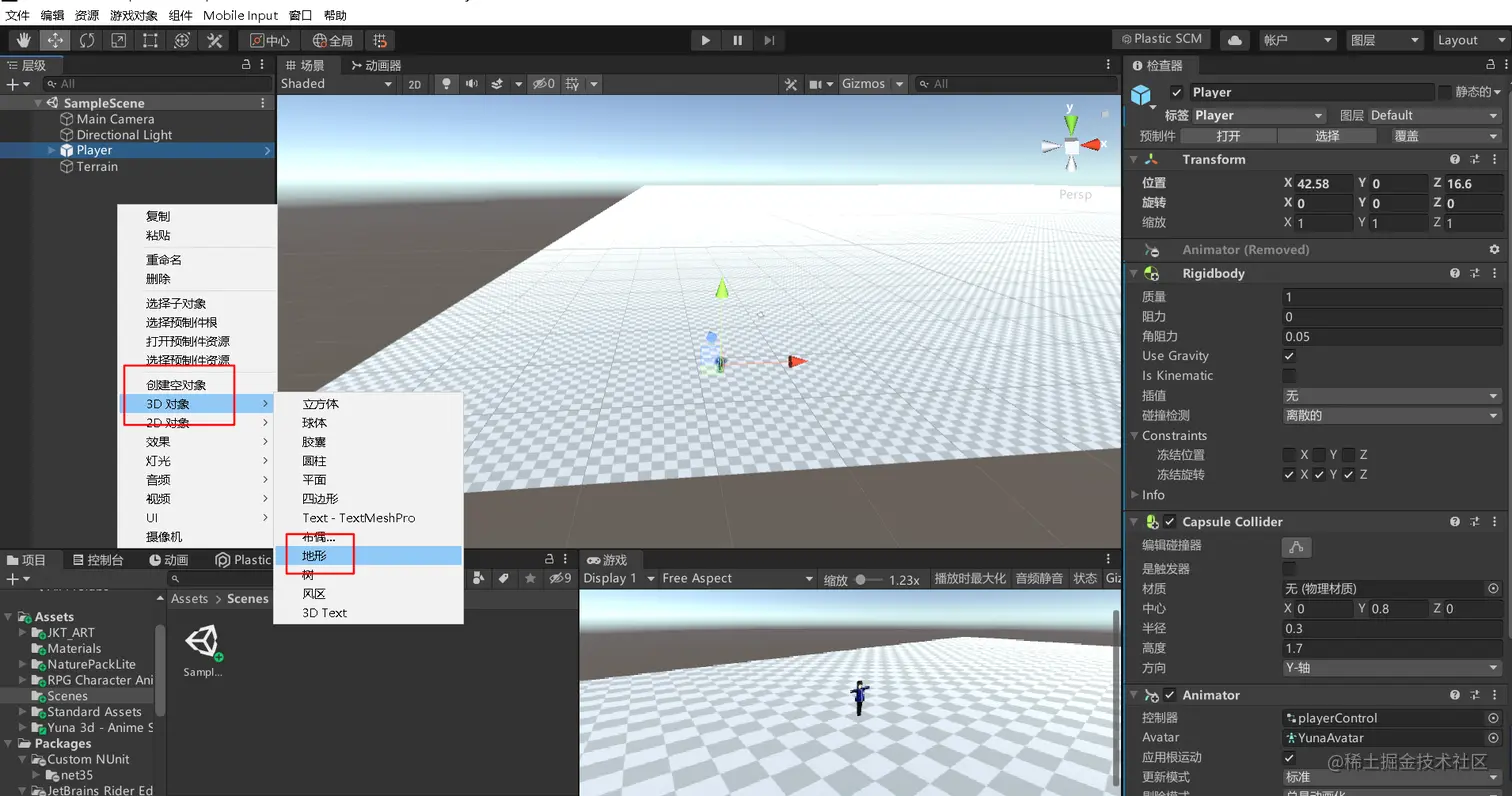Select the Rect transform tool

point(150,40)
